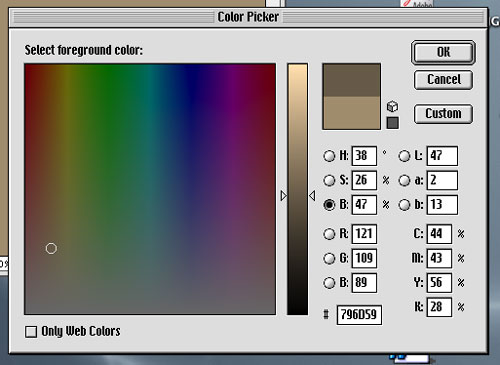Click the brightness slider's left arrow handle
500x365 pixels.
(x=283, y=196)
